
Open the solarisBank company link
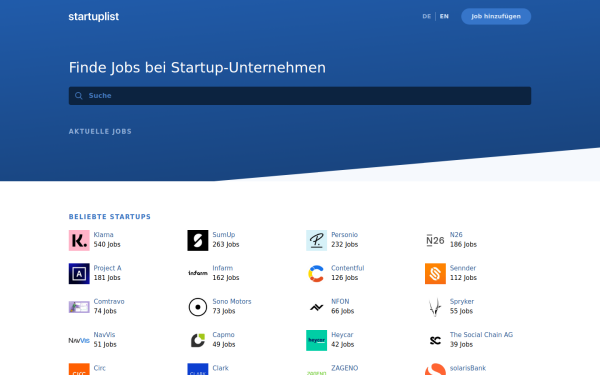(468, 368)
